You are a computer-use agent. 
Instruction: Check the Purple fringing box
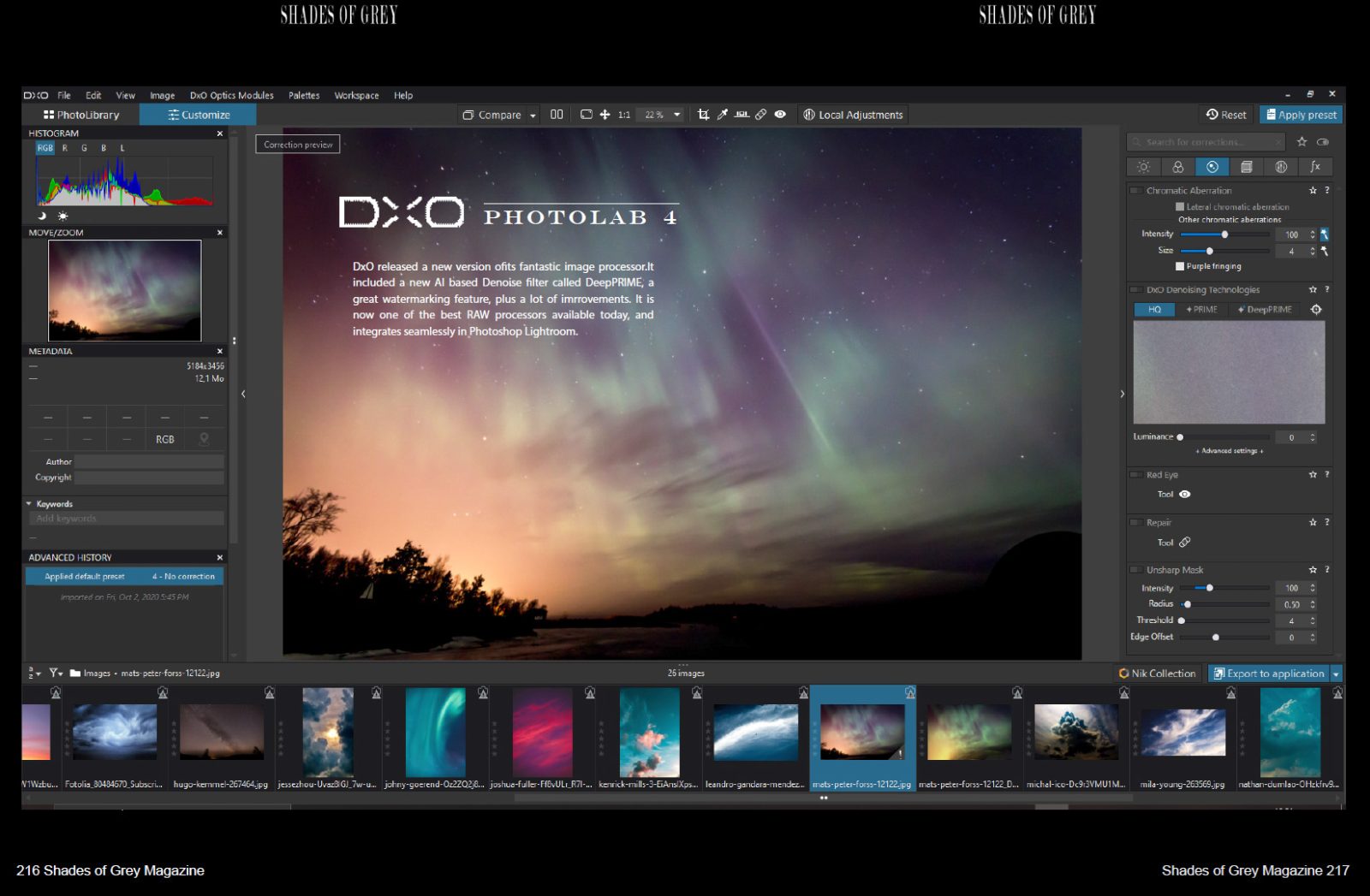point(1180,266)
